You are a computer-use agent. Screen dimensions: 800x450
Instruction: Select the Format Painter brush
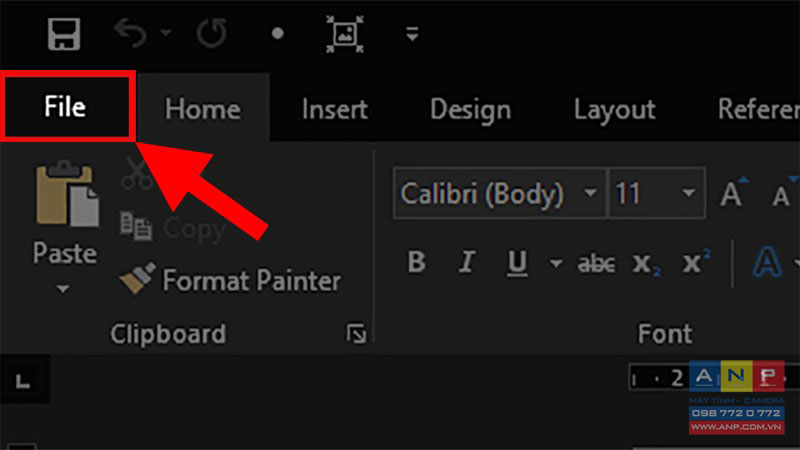(x=231, y=280)
